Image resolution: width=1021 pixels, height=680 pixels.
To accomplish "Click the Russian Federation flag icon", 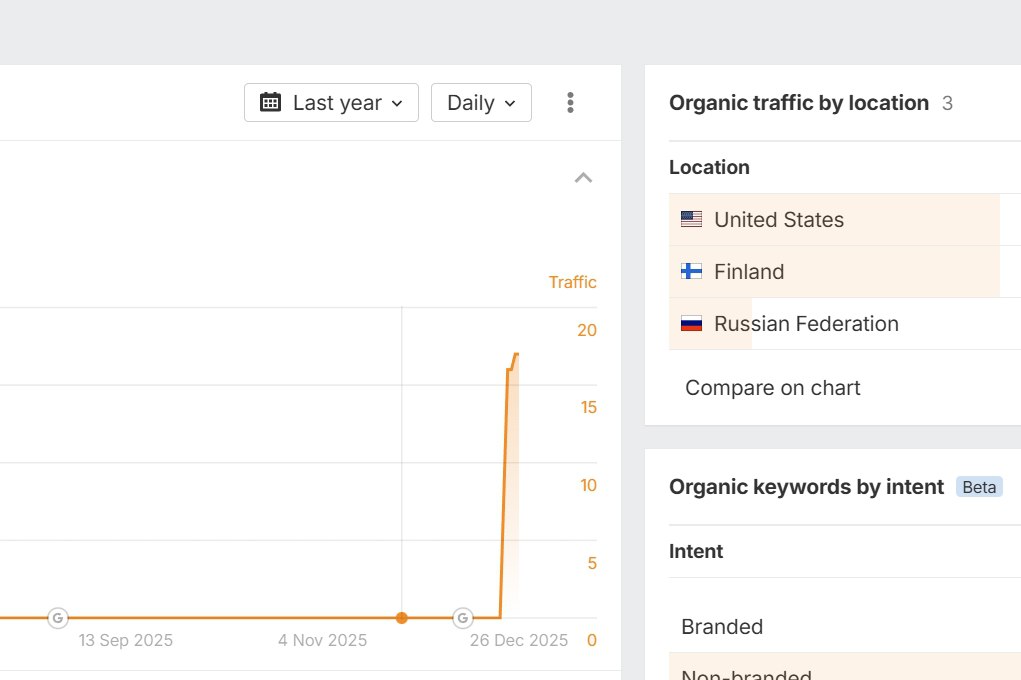I will pyautogui.click(x=691, y=324).
